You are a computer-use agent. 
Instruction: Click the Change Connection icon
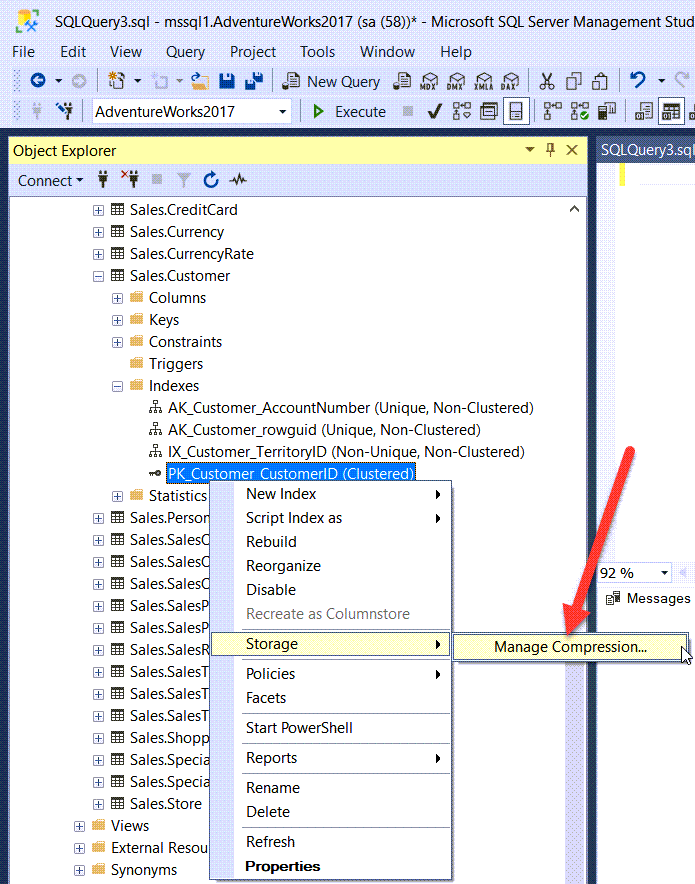pyautogui.click(x=65, y=110)
